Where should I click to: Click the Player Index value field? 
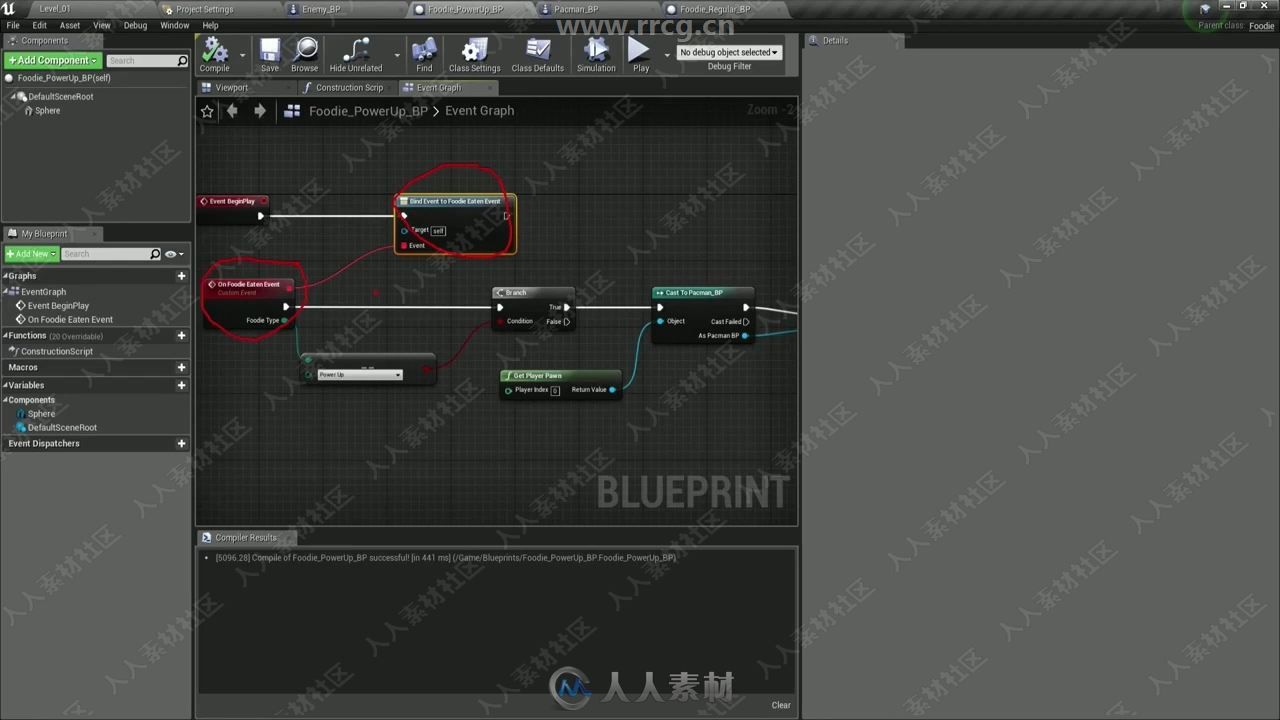coord(555,390)
